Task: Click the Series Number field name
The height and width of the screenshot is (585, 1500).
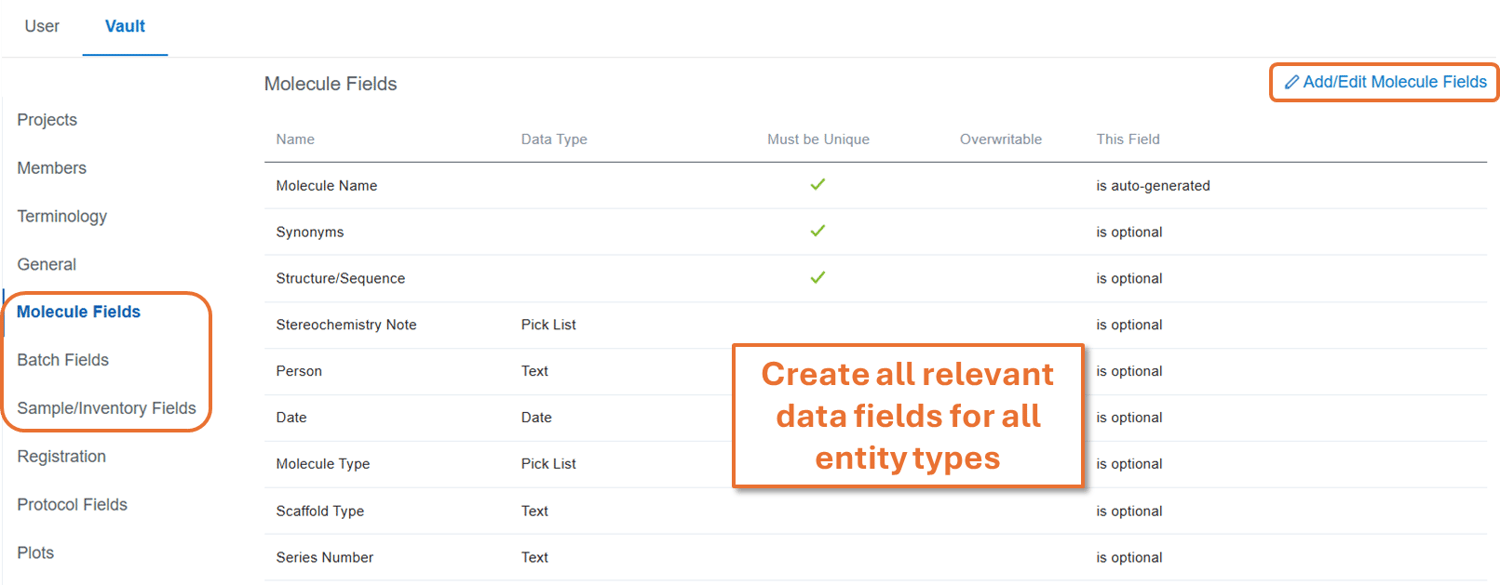Action: [x=325, y=557]
